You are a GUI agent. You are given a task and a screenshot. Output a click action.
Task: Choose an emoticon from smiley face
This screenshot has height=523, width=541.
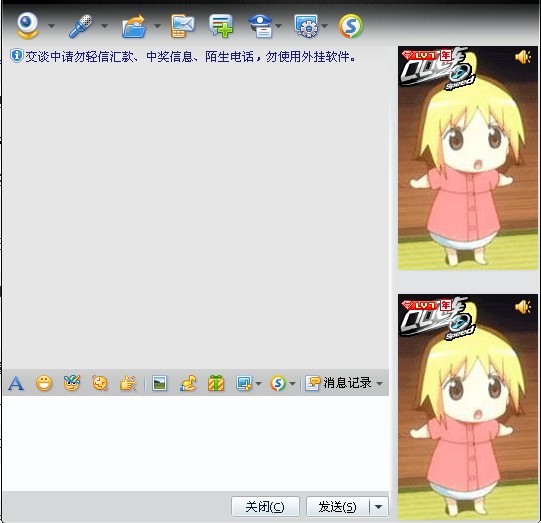tap(44, 383)
